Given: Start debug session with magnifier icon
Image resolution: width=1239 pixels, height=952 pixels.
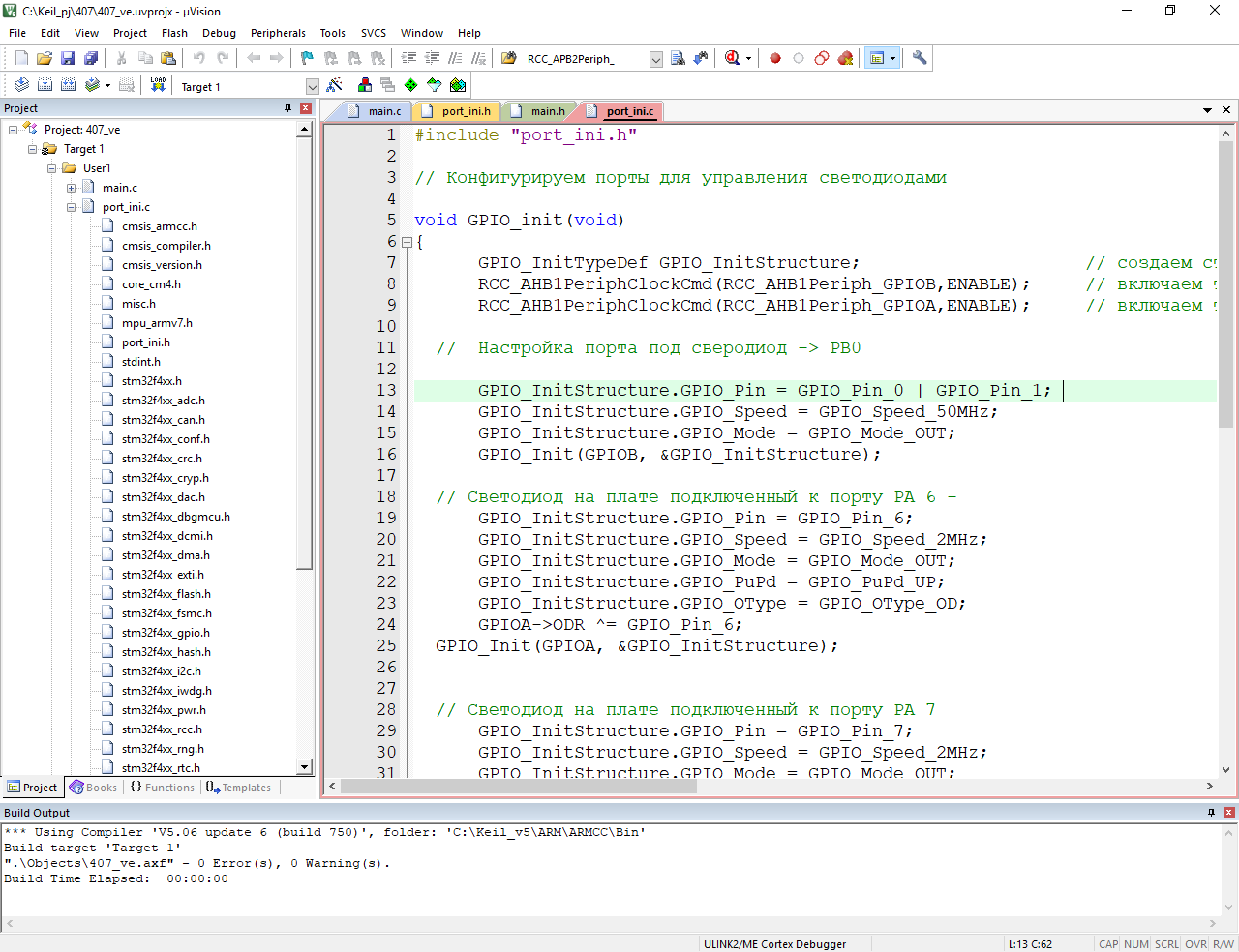Looking at the screenshot, I should pos(732,58).
